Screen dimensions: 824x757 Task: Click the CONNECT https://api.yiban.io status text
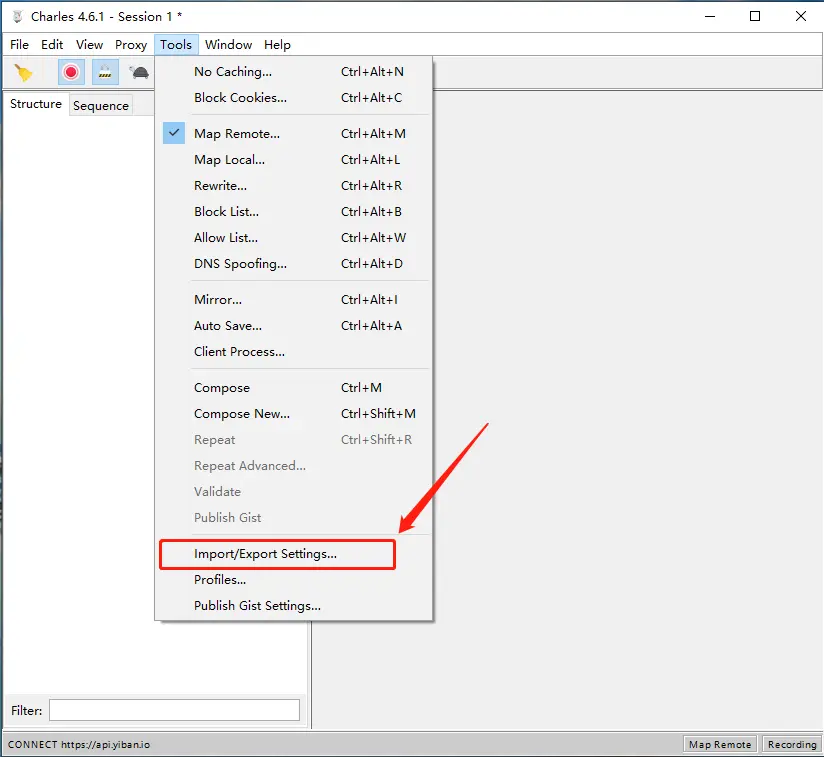pos(79,744)
